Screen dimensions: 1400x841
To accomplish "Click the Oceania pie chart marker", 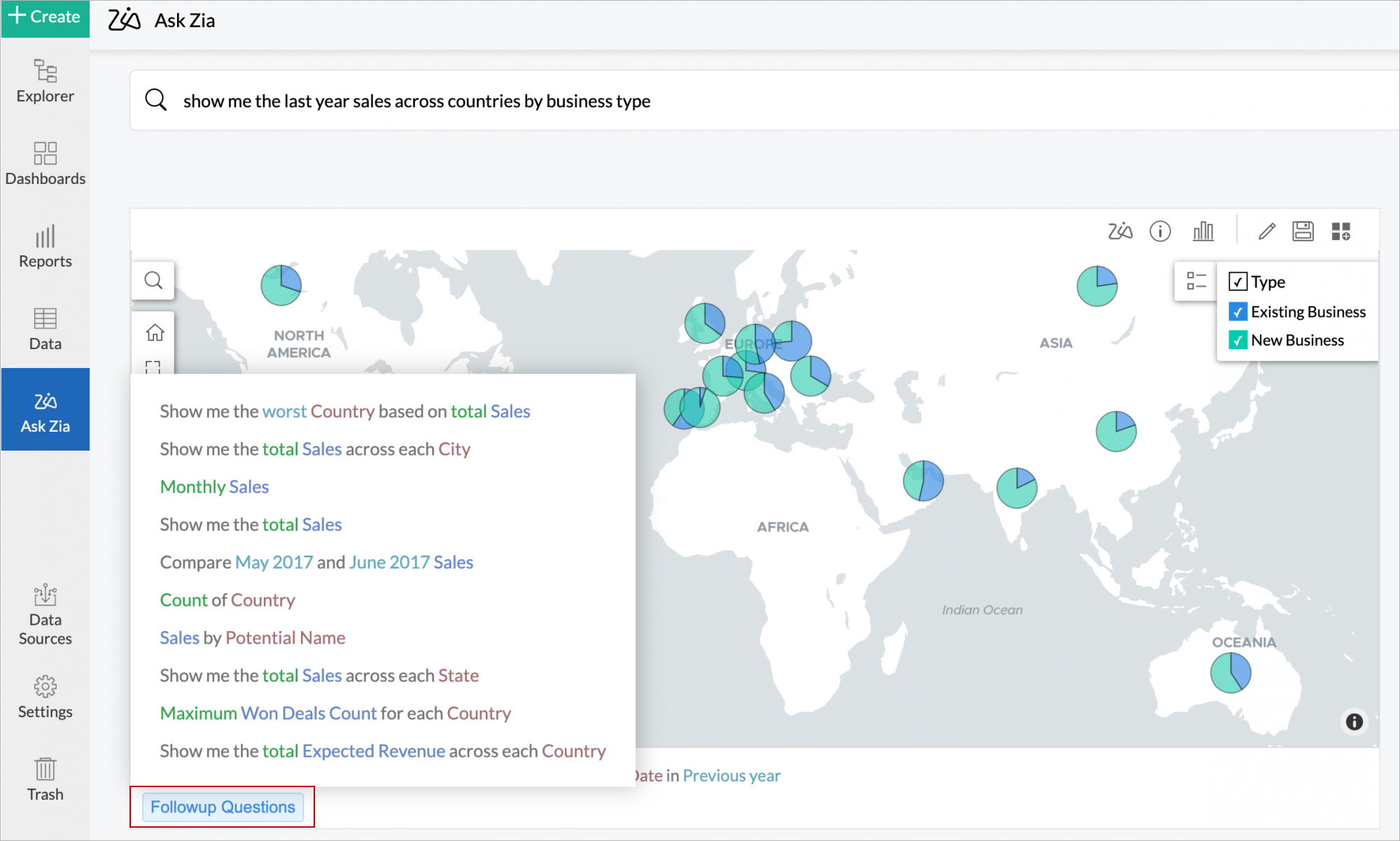I will 1230,672.
